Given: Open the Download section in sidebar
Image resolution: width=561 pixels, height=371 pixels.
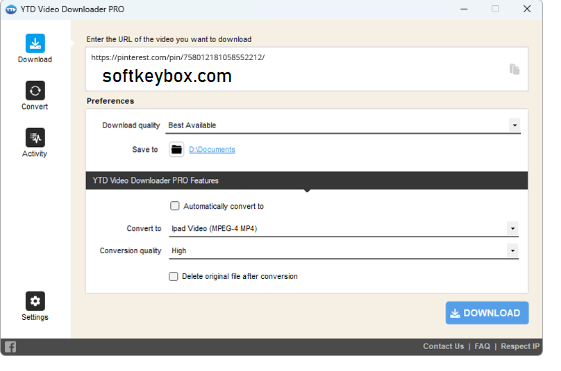Looking at the screenshot, I should coord(35,48).
